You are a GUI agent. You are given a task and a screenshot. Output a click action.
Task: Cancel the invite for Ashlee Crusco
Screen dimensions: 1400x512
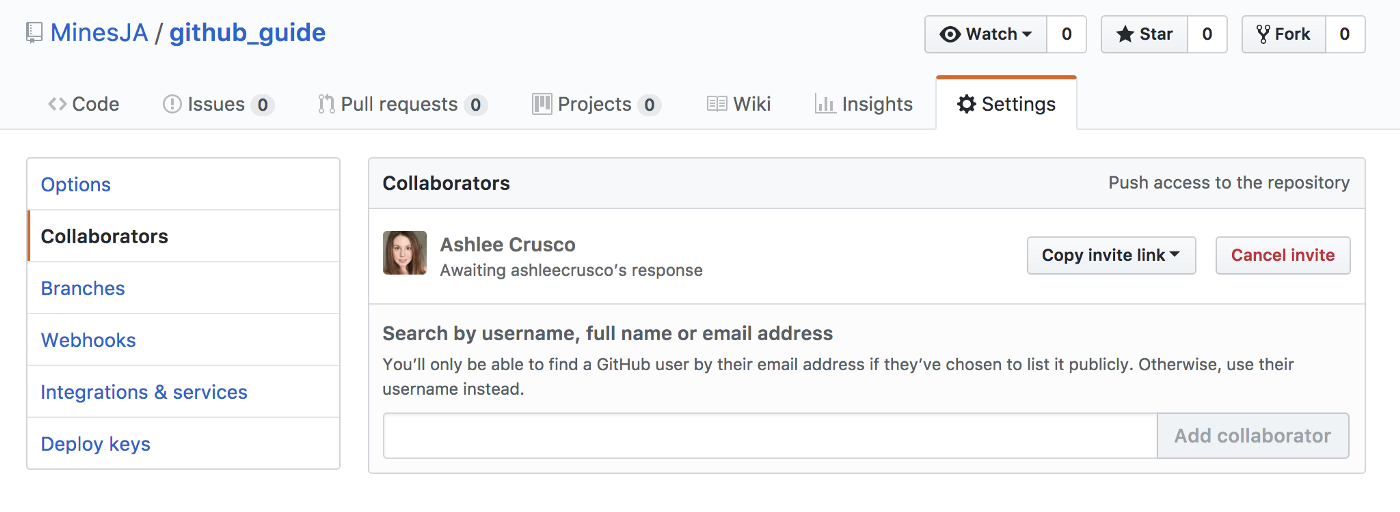(1282, 255)
